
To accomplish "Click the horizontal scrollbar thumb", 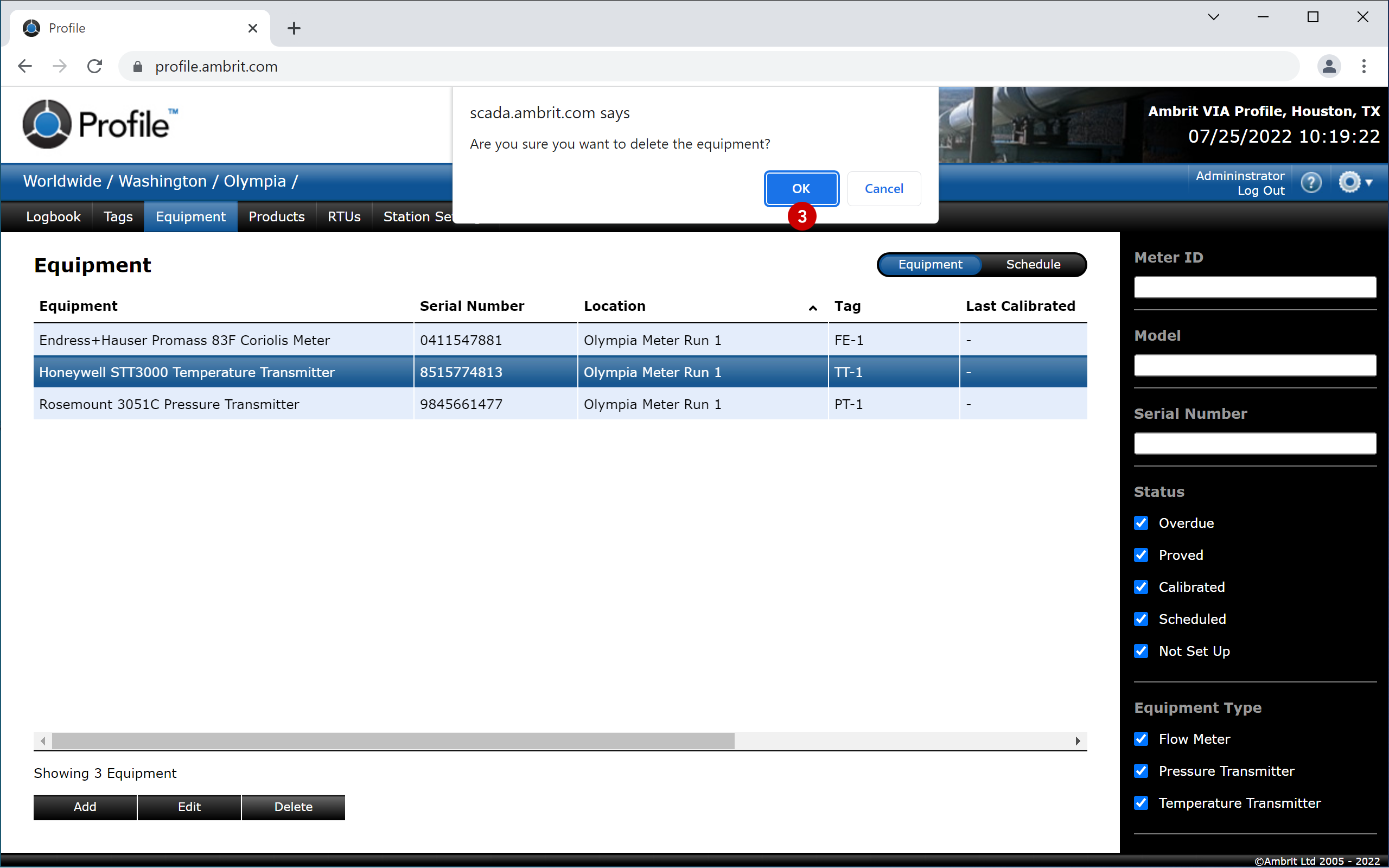I will 393,741.
